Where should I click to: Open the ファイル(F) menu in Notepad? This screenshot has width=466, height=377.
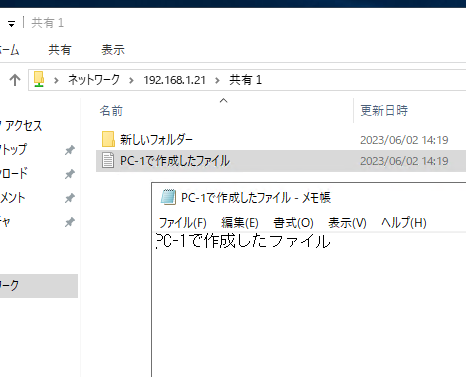183,223
